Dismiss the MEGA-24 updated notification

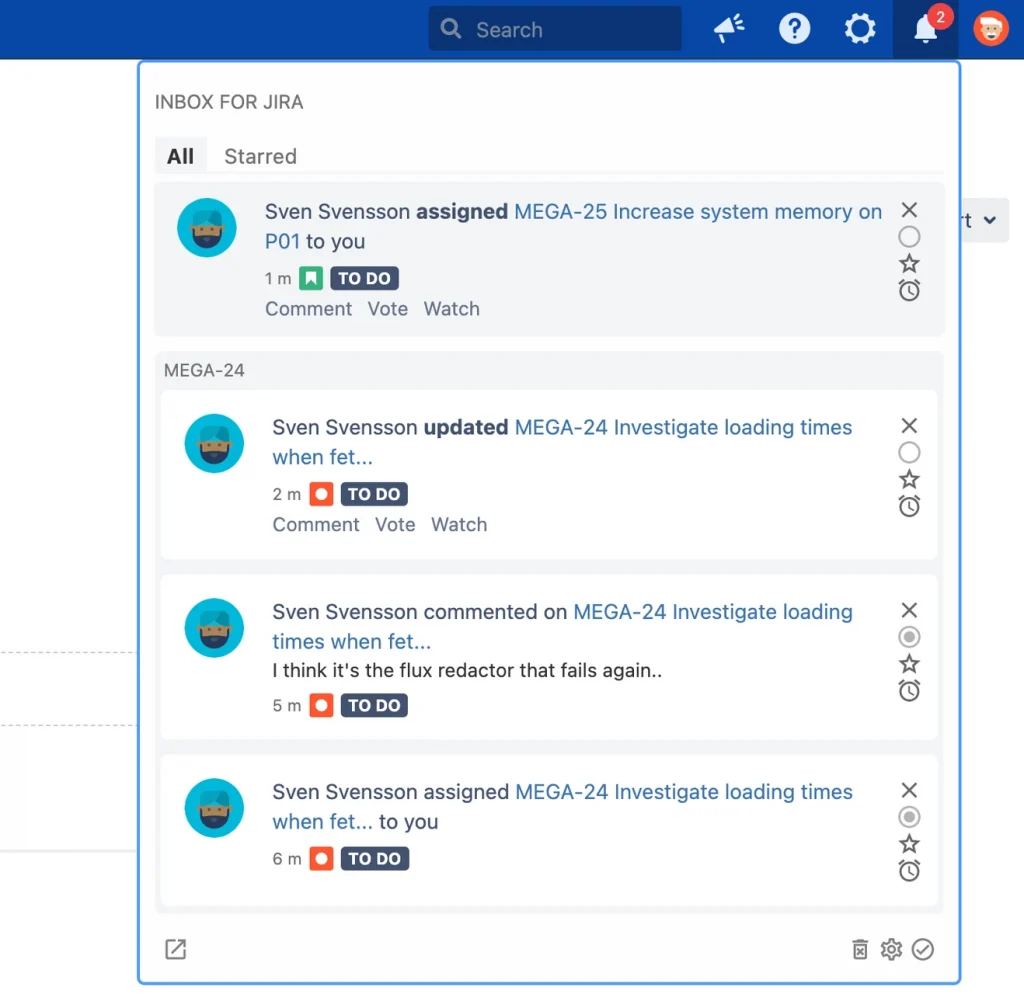(x=908, y=426)
